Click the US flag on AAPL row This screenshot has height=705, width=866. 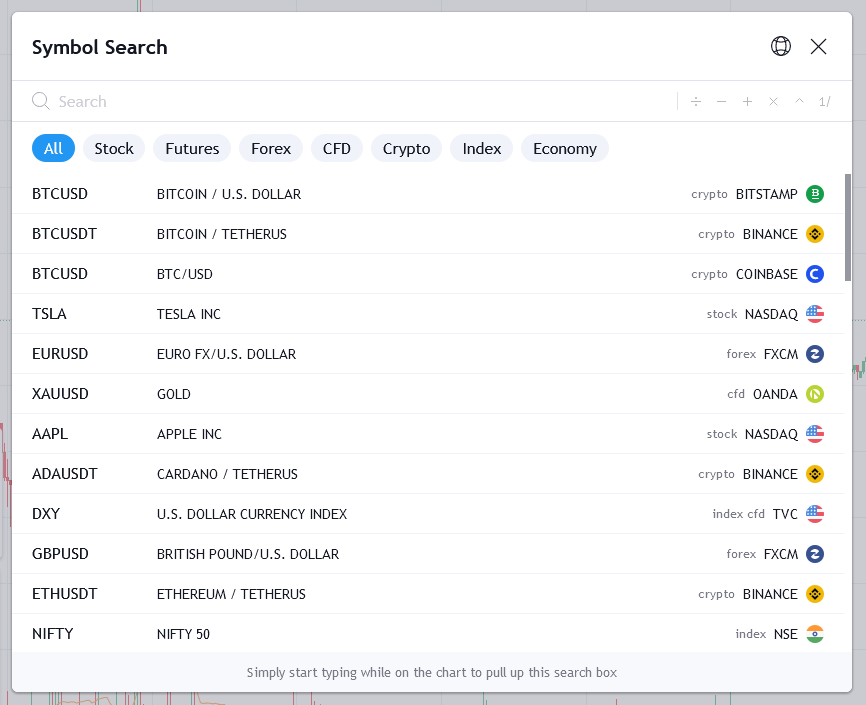[x=815, y=434]
